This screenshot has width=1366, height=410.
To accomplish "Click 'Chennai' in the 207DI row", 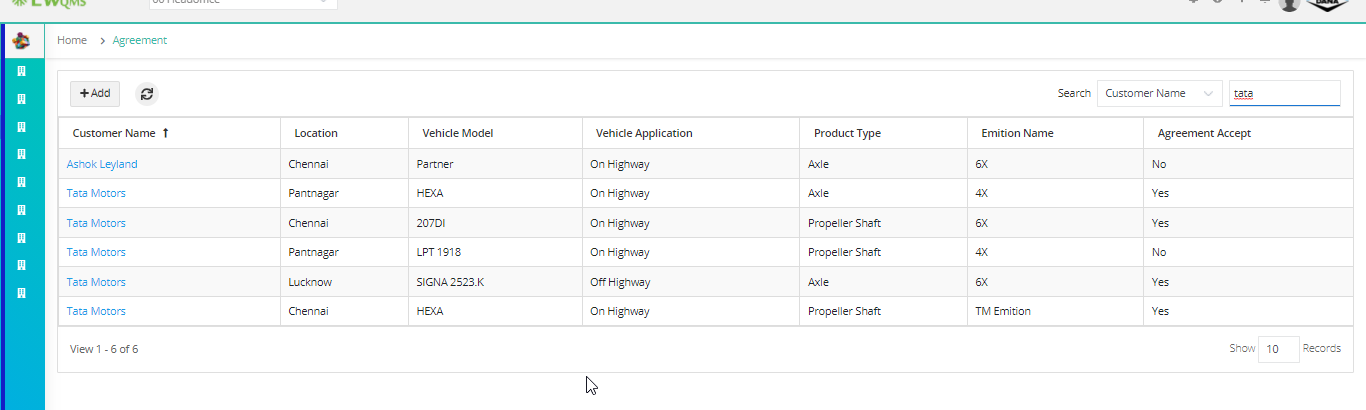I will (x=308, y=223).
